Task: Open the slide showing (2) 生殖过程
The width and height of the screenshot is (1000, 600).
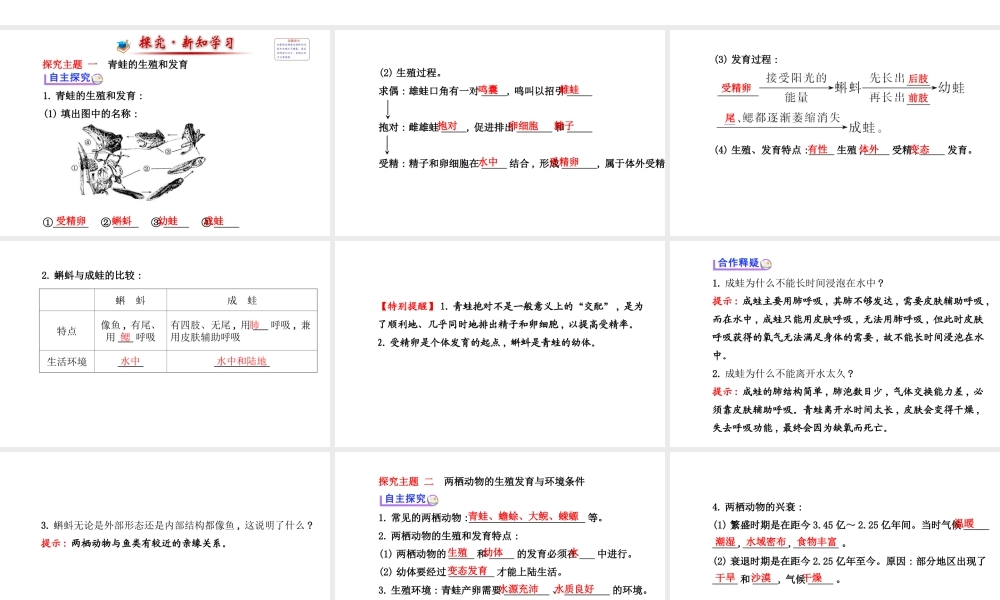Action: (499, 133)
